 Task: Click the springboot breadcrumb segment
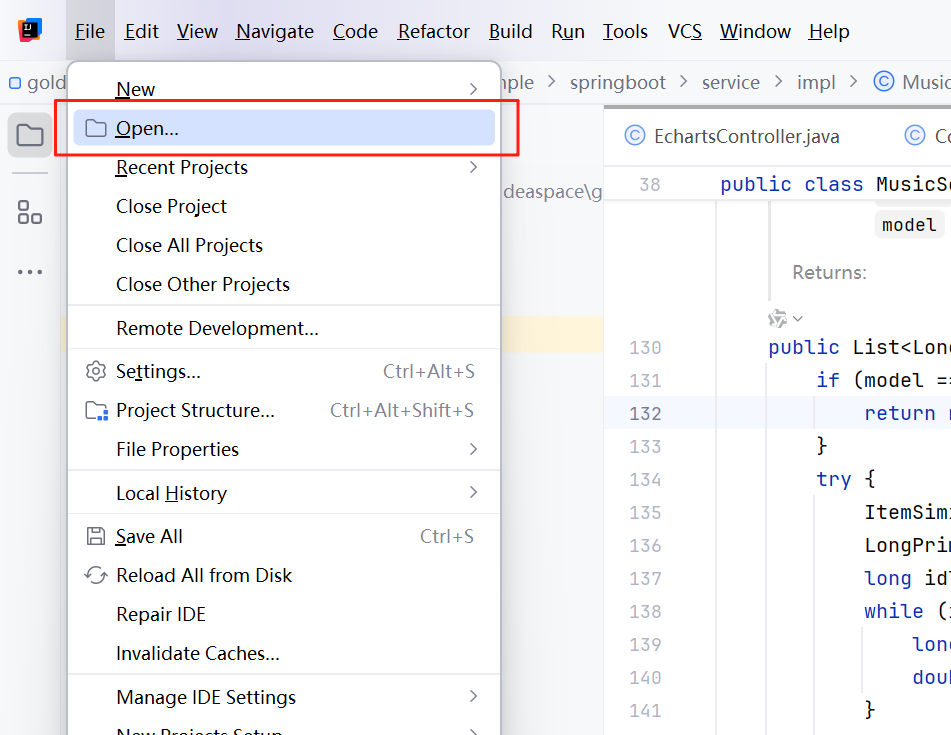[x=617, y=82]
